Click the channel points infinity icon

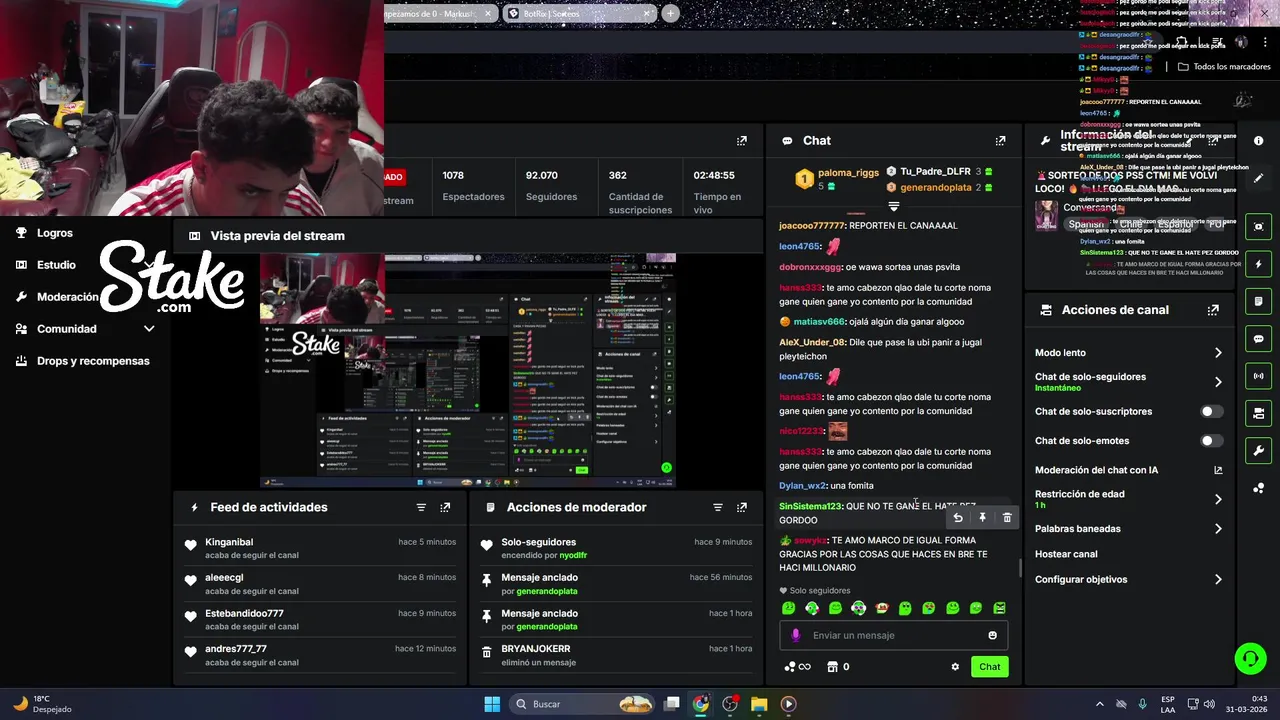(797, 667)
